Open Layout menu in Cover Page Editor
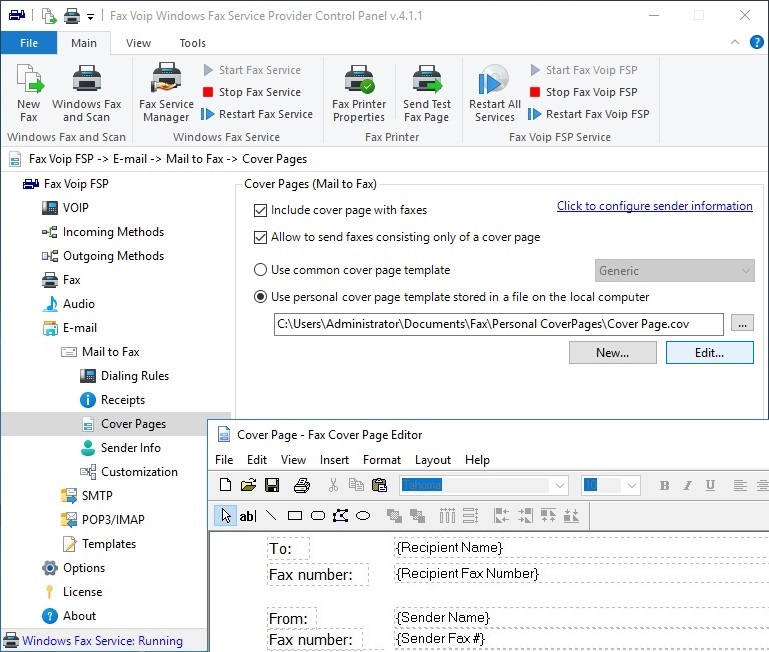The height and width of the screenshot is (652, 769). point(433,460)
